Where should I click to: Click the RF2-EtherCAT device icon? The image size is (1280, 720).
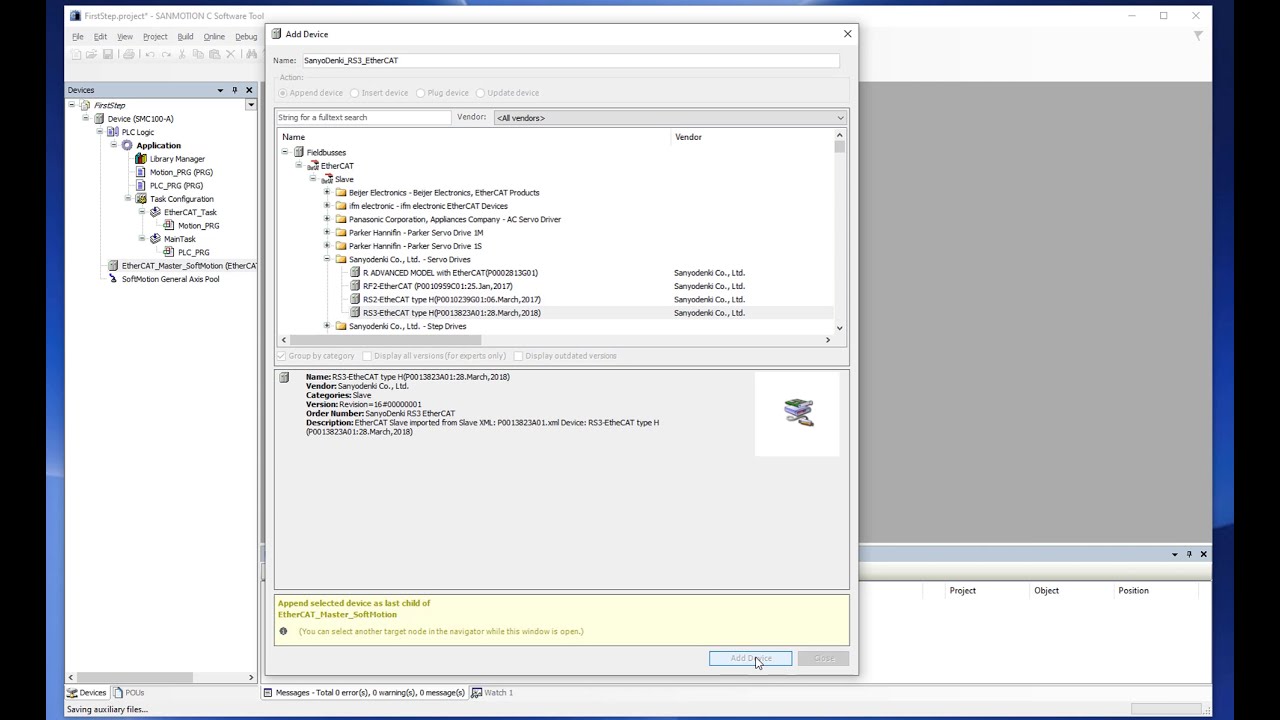pyautogui.click(x=355, y=286)
